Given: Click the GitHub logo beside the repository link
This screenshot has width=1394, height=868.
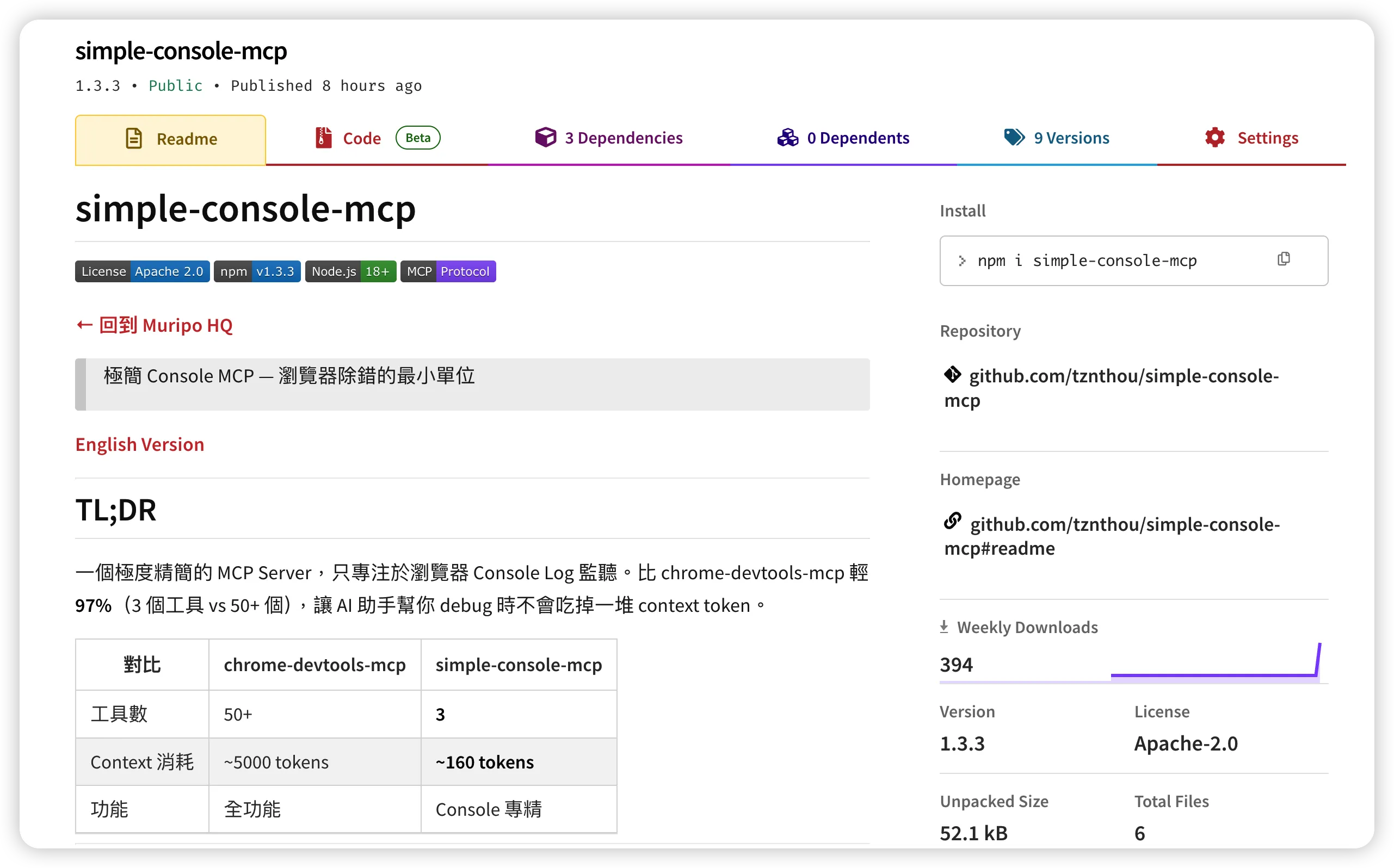Looking at the screenshot, I should 952,374.
